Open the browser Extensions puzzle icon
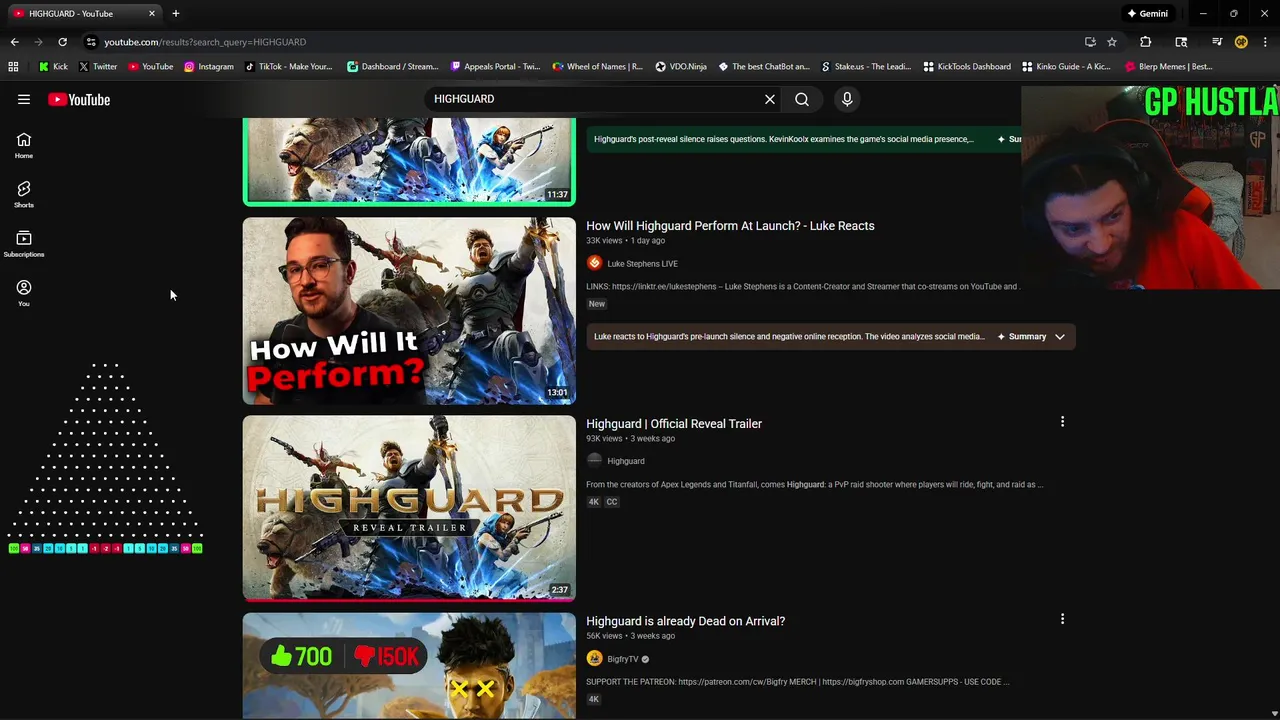The height and width of the screenshot is (720, 1280). coord(1146,42)
